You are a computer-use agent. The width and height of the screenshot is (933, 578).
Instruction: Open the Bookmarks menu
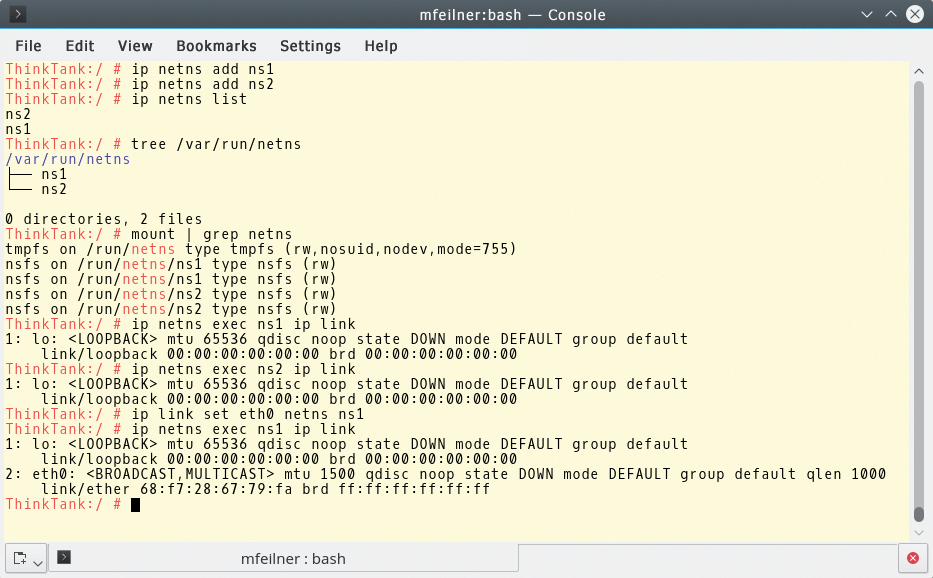[216, 46]
